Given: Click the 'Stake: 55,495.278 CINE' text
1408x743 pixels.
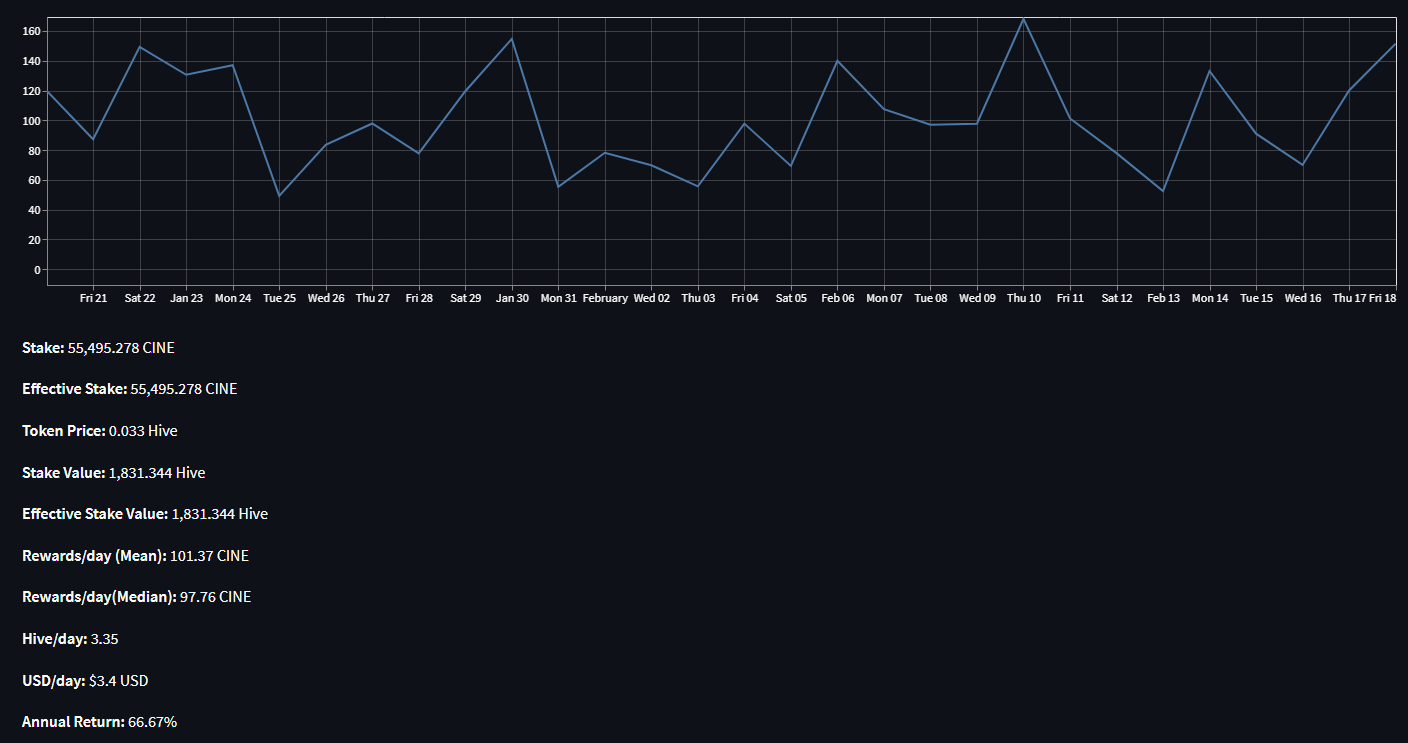Looking at the screenshot, I should [98, 348].
